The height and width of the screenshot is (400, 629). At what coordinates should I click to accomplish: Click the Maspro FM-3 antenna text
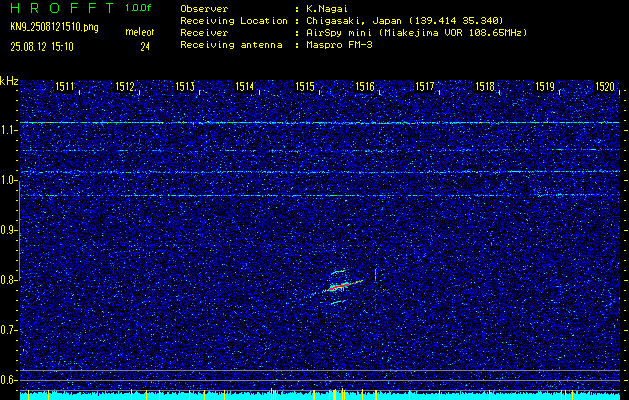click(339, 45)
